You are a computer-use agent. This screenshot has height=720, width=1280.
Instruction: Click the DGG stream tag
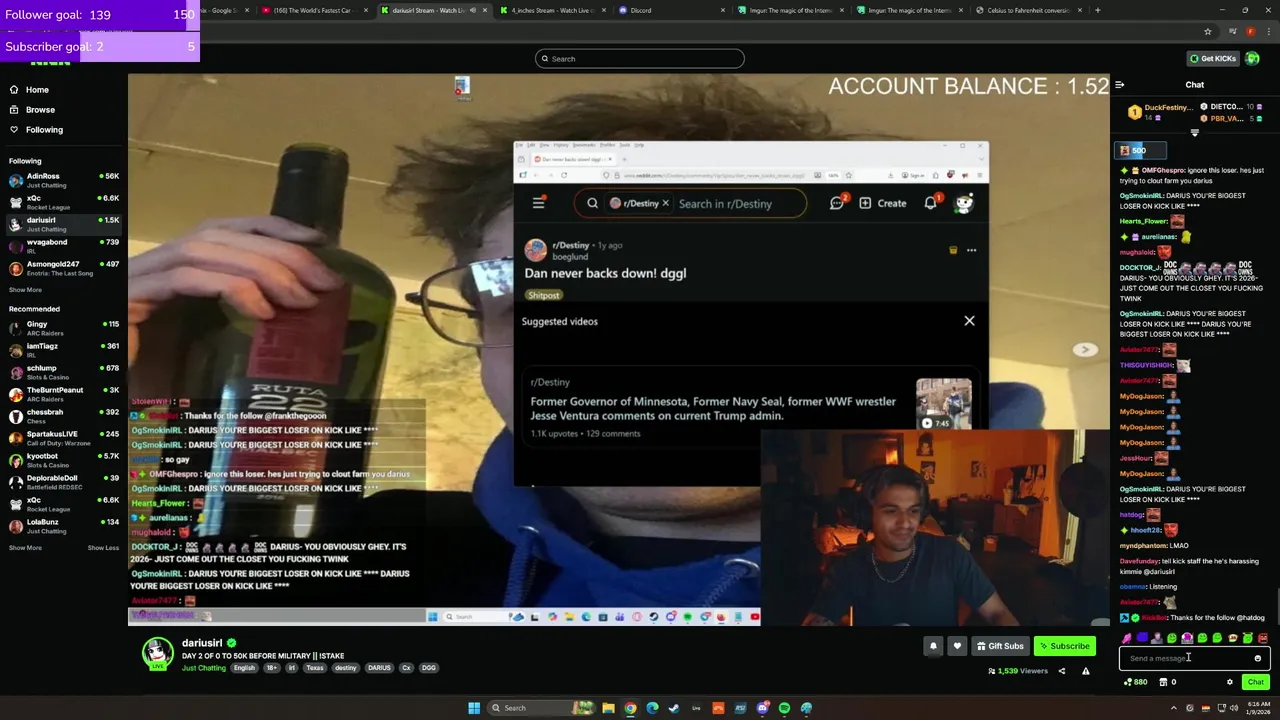click(x=428, y=668)
